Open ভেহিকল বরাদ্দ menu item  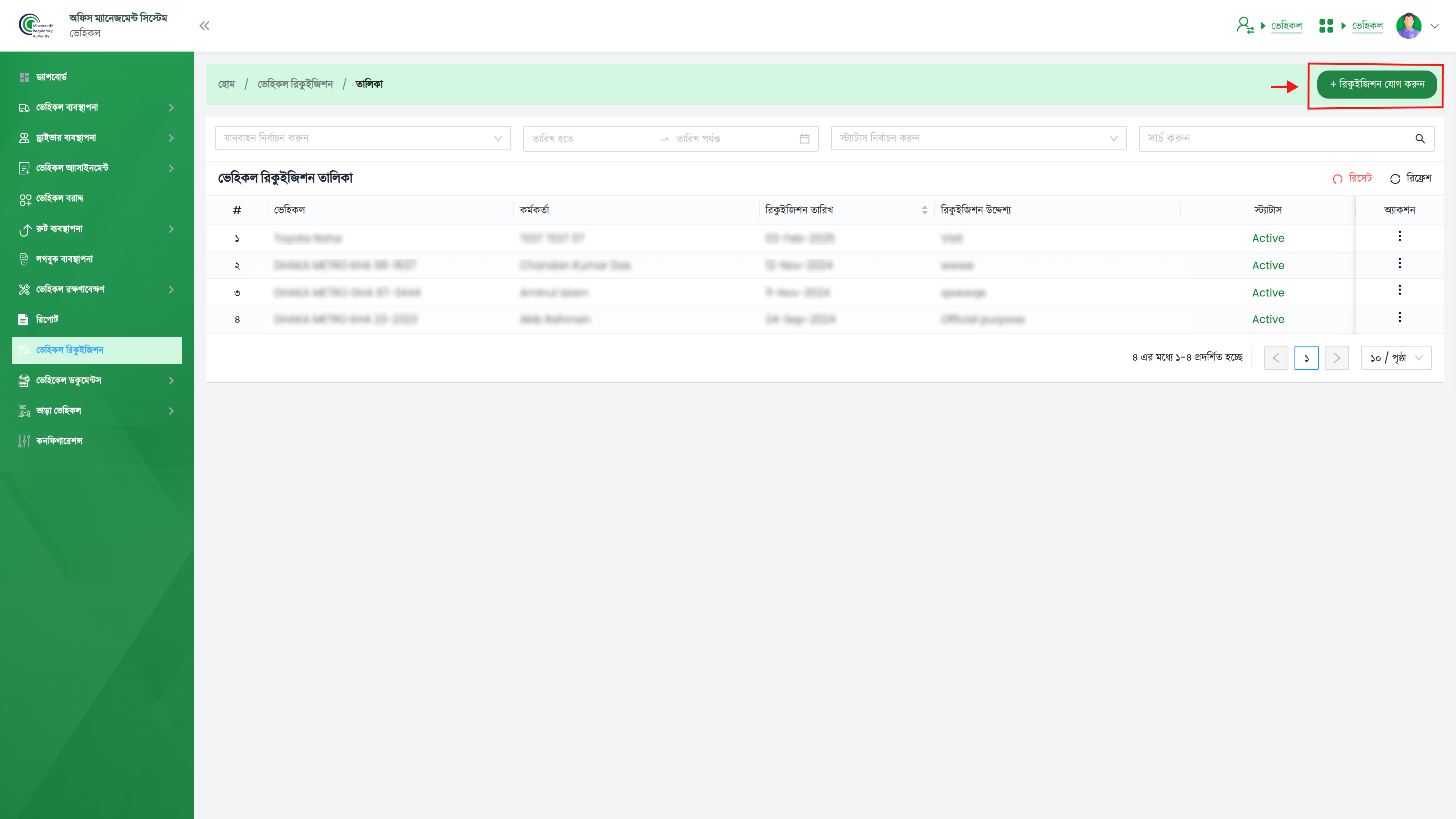coord(97,199)
